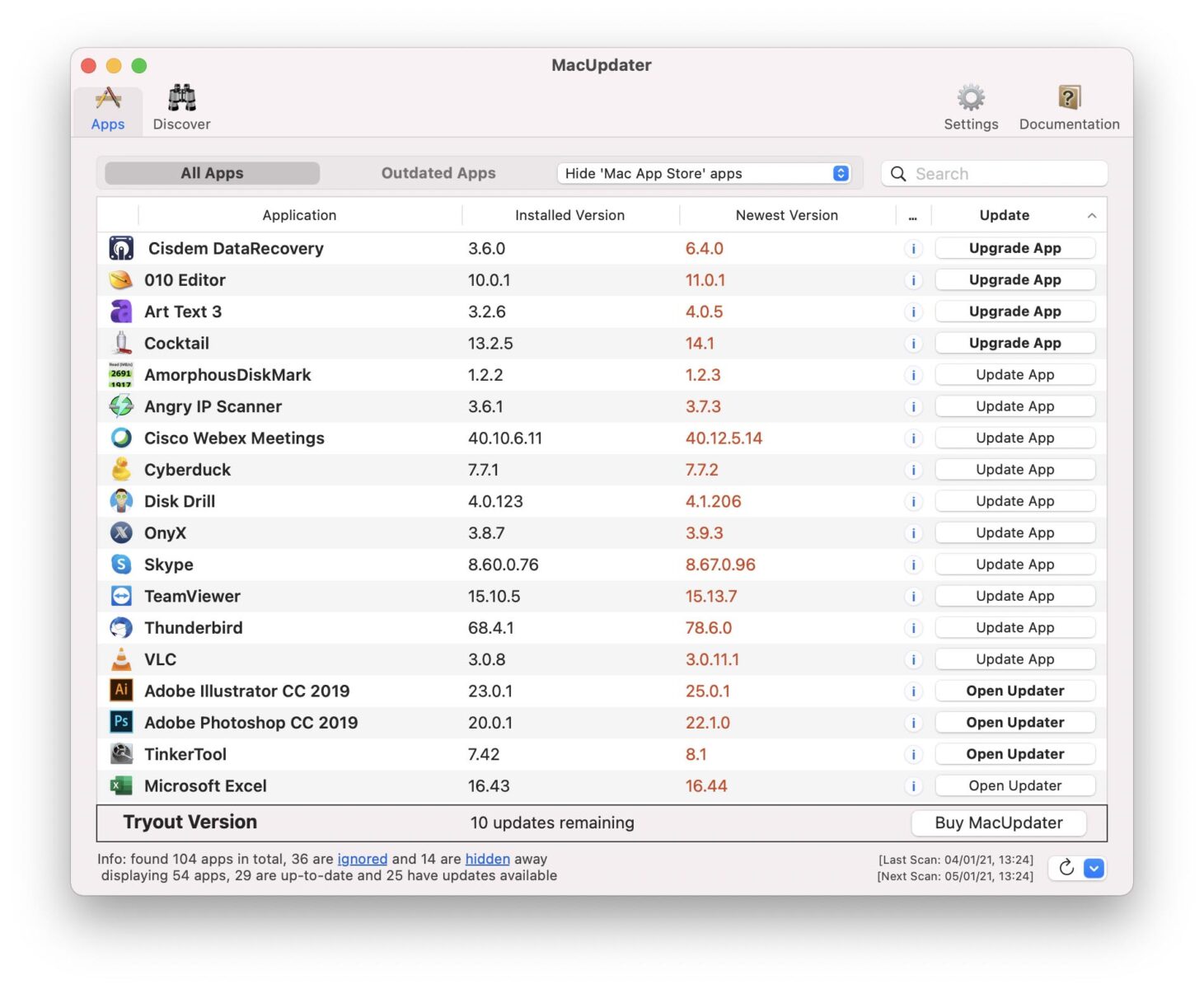Click the Adobe Photoshop CC 2019 icon

click(x=121, y=723)
